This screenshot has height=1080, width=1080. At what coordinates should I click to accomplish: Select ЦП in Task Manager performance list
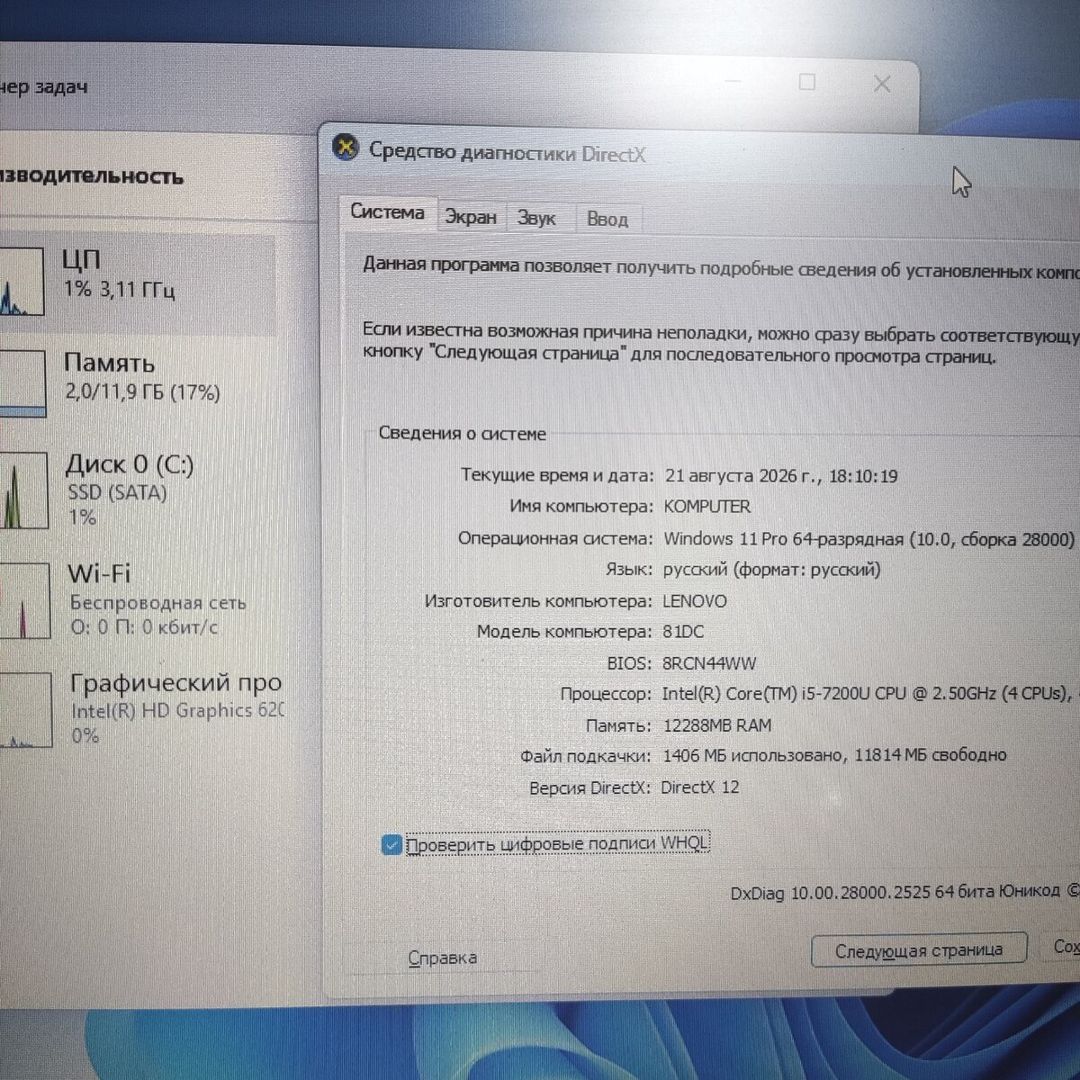(138, 282)
